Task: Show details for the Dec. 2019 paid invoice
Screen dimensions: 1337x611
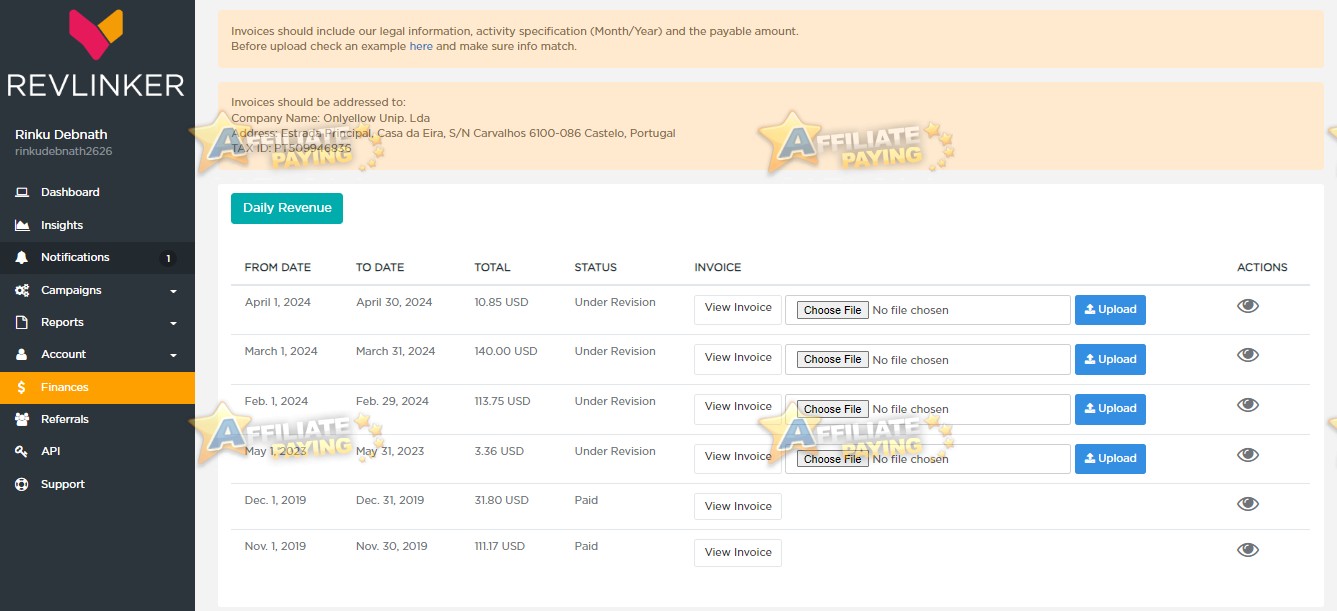Action: (x=1247, y=504)
